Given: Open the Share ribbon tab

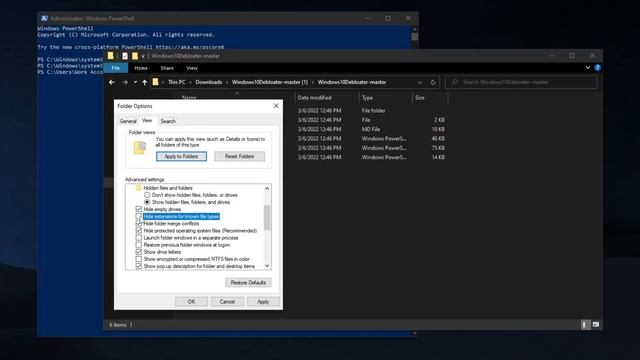Looking at the screenshot, I should tap(167, 68).
